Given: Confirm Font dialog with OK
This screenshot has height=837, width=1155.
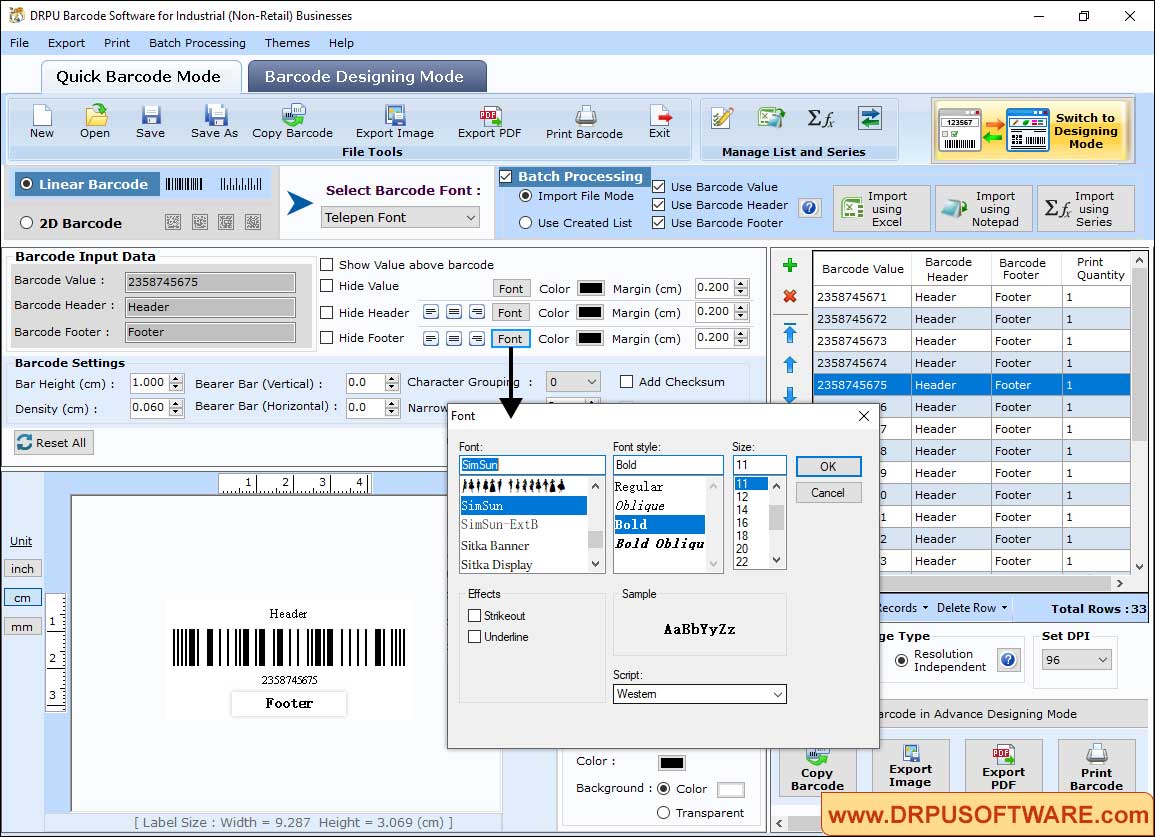Looking at the screenshot, I should [829, 466].
